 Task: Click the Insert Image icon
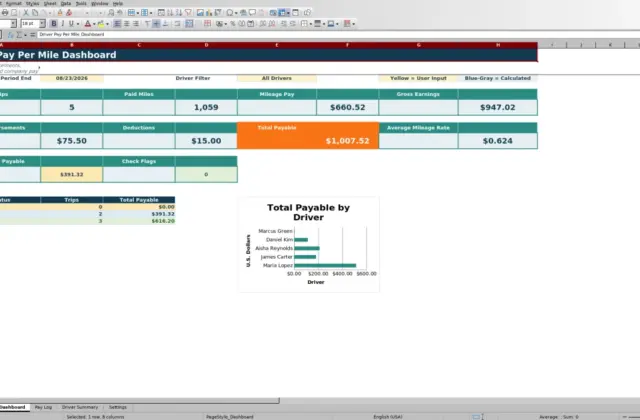click(200, 13)
